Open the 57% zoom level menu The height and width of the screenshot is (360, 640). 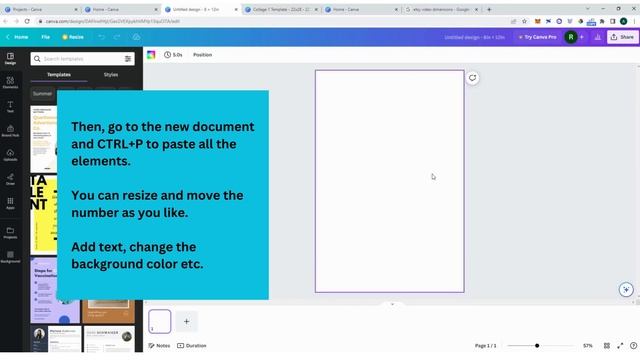pos(587,346)
